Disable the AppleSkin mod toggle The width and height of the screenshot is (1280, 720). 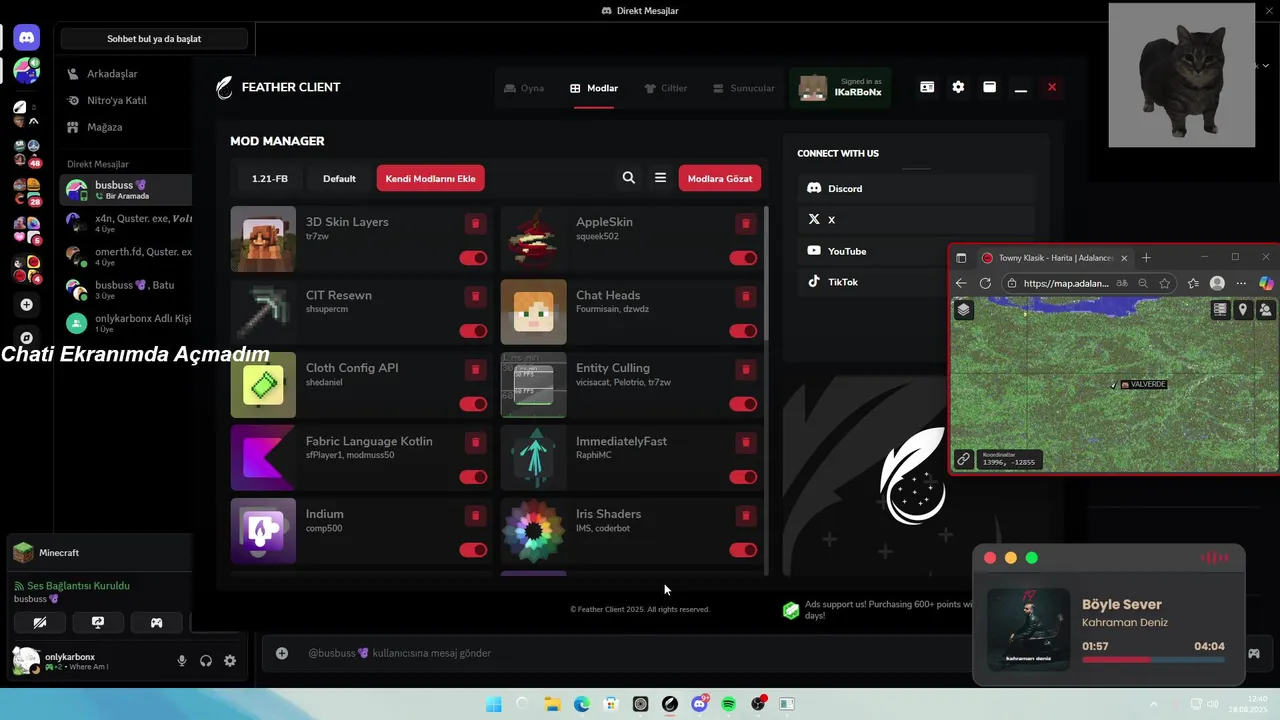click(743, 258)
